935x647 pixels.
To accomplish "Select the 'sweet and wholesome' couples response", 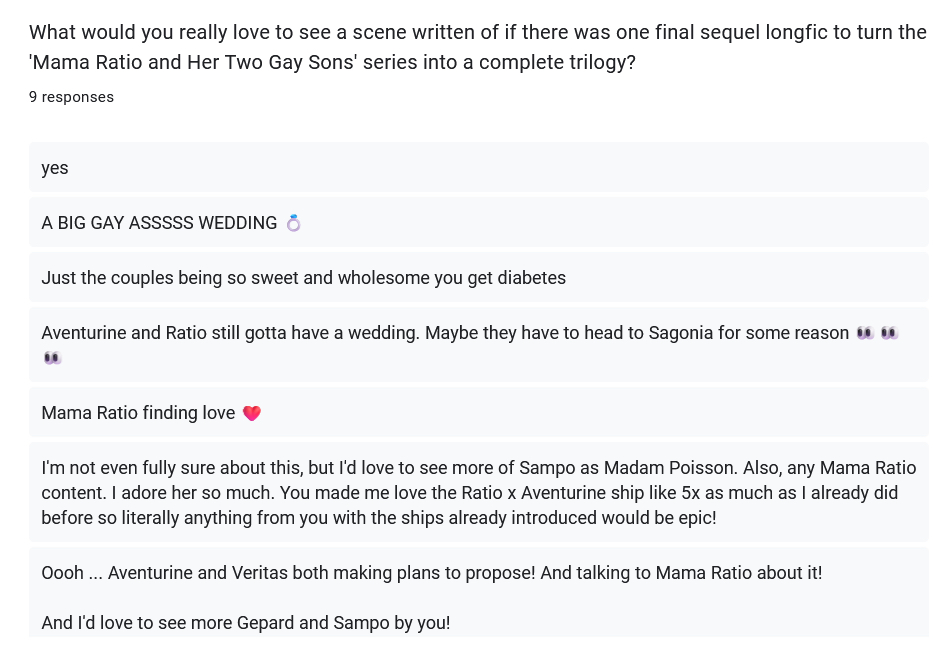I will pos(303,278).
